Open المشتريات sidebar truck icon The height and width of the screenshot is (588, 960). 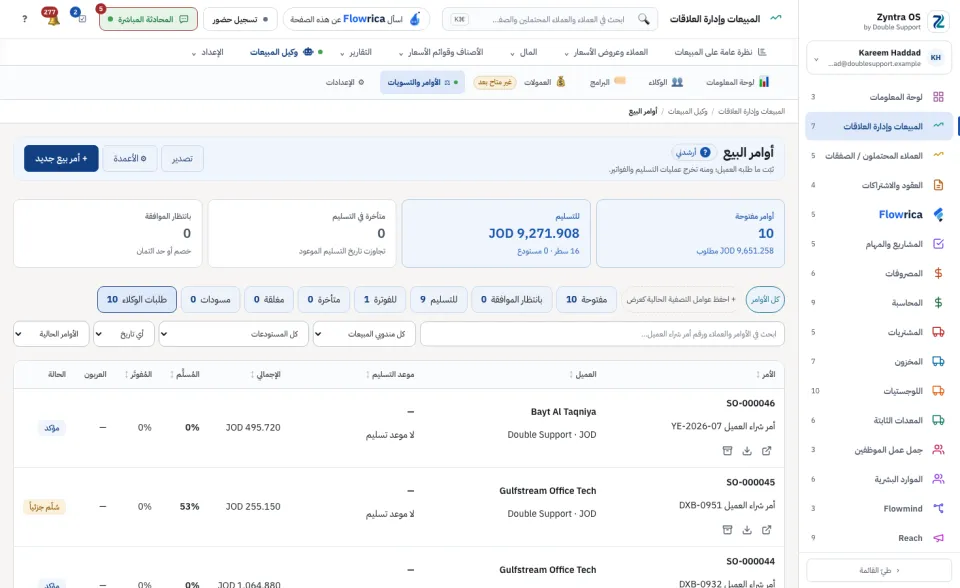click(938, 332)
